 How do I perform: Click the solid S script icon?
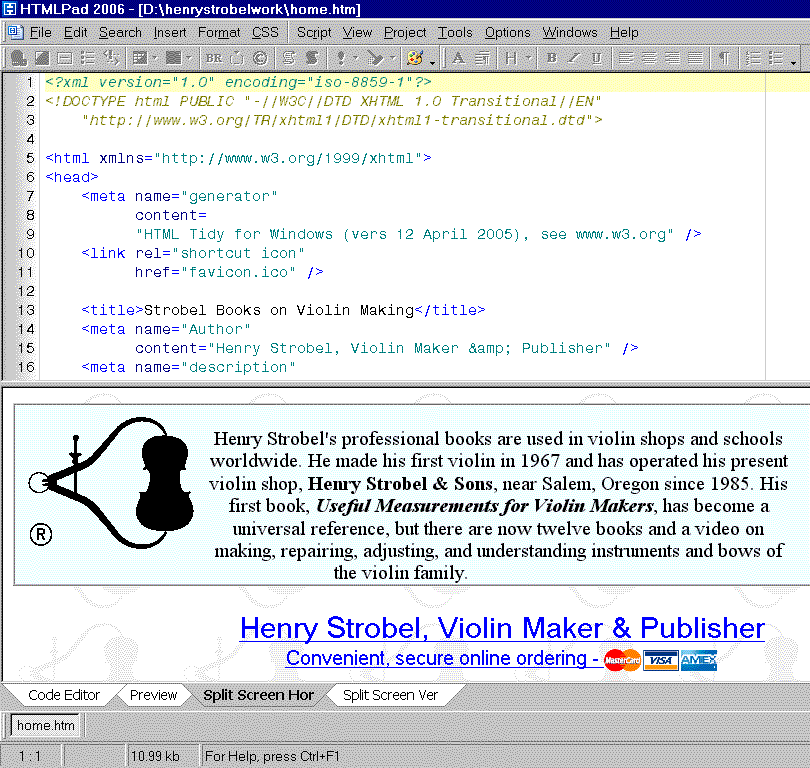(312, 58)
